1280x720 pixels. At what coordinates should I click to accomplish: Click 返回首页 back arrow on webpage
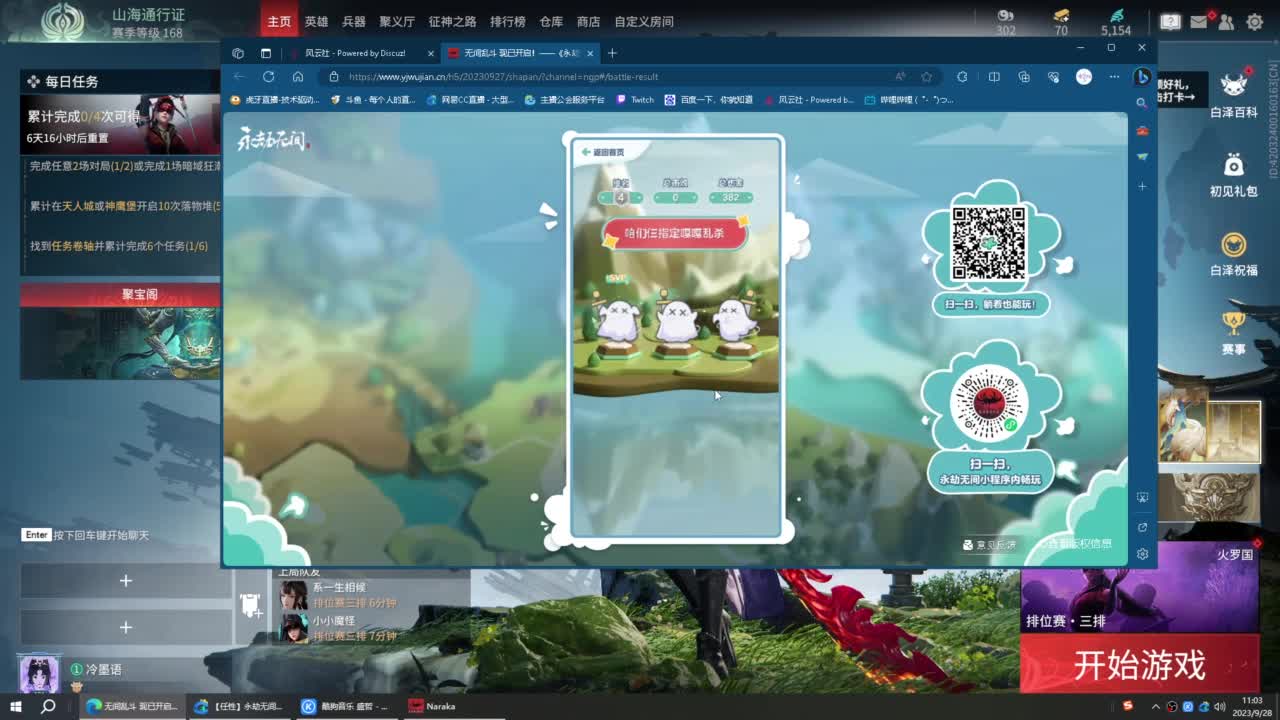pos(602,152)
